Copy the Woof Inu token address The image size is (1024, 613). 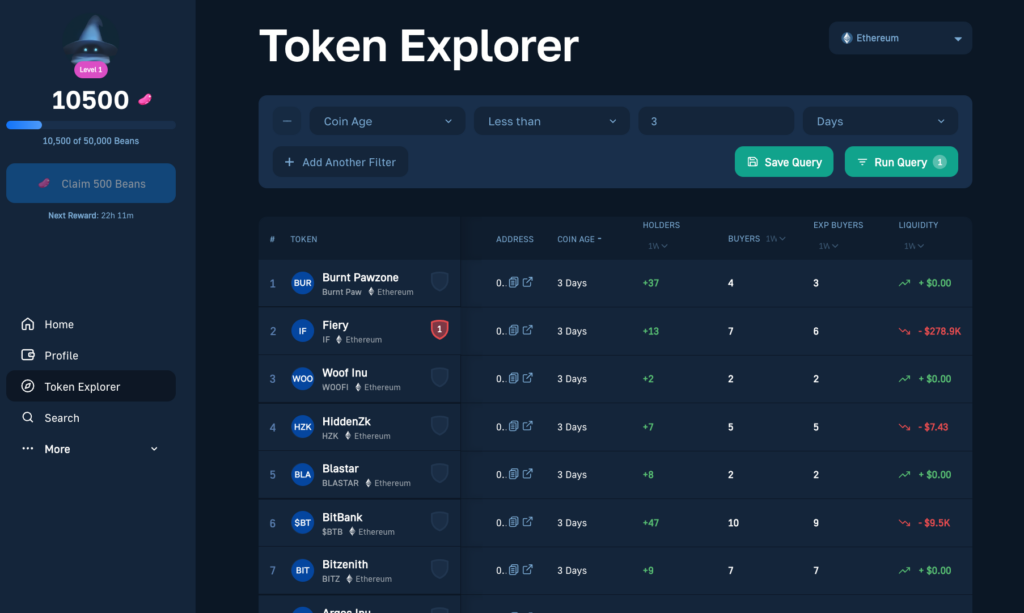[514, 378]
